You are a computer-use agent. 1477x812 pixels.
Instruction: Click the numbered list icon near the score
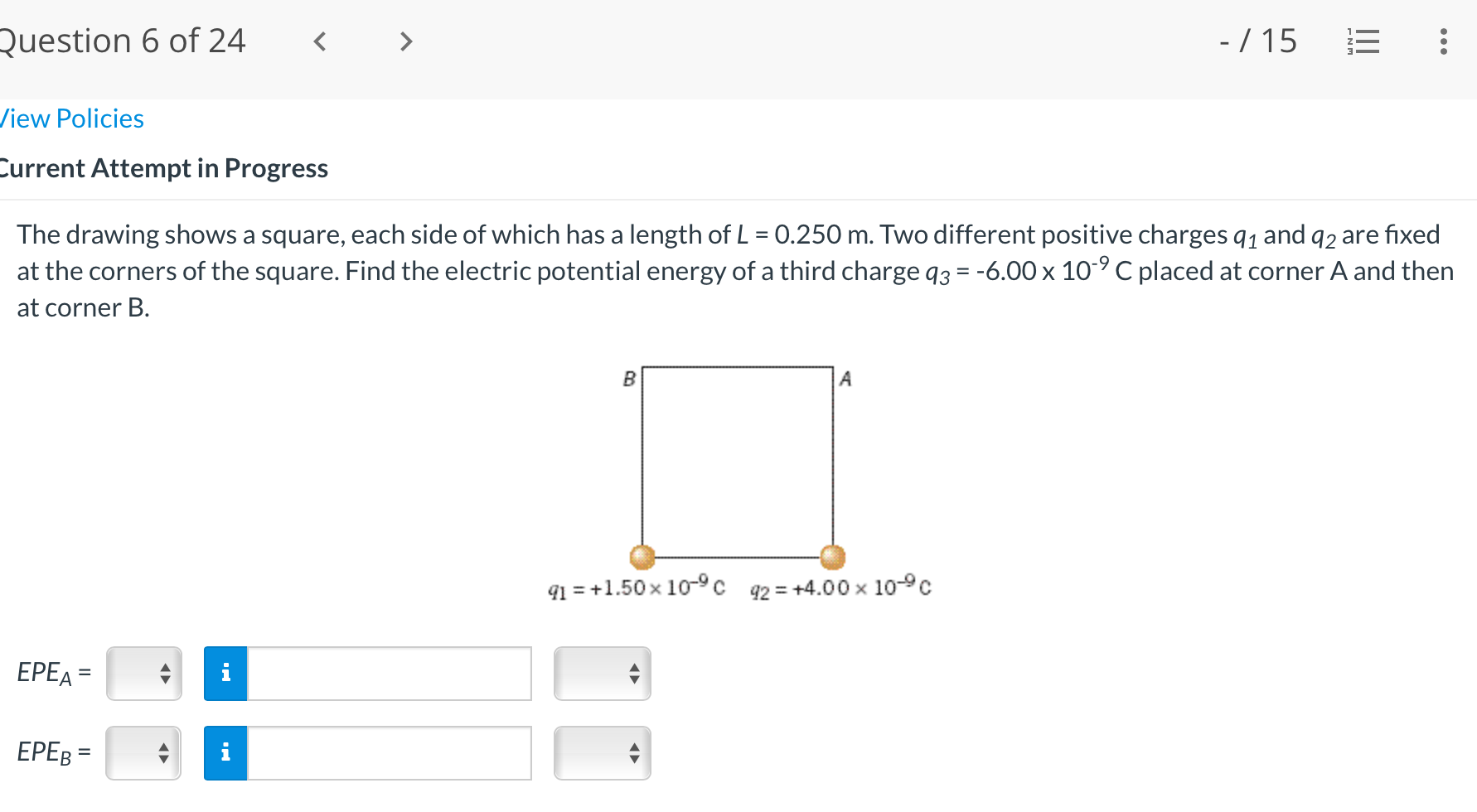[1363, 41]
